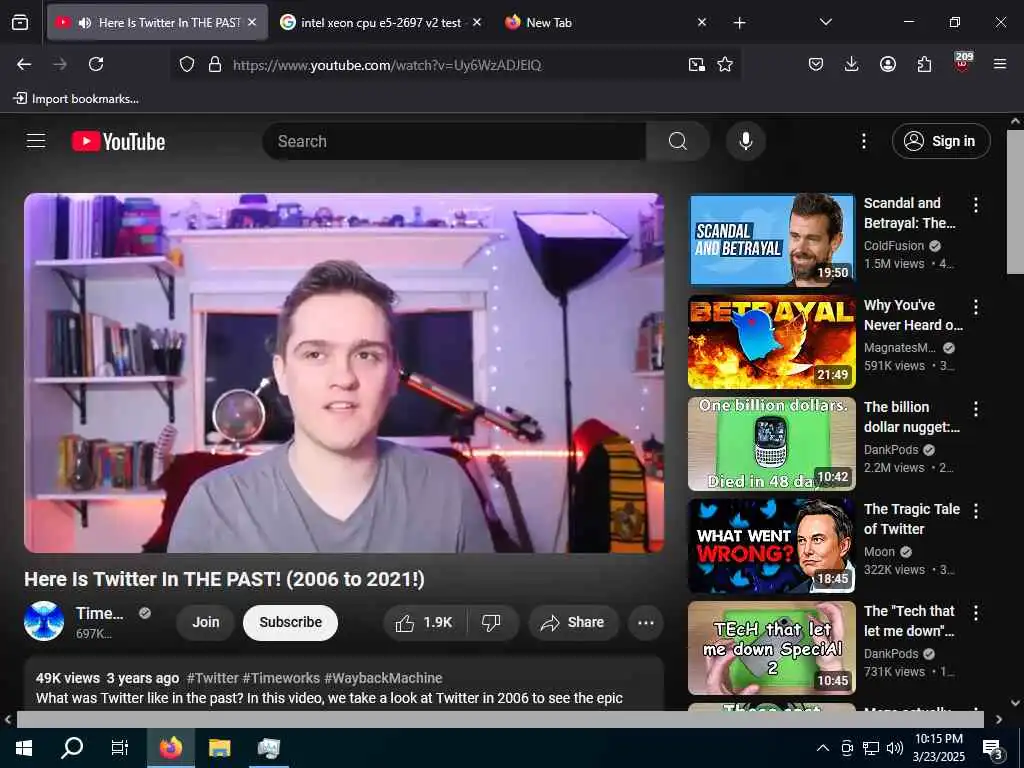Reload the current page
The height and width of the screenshot is (768, 1024).
click(x=96, y=64)
